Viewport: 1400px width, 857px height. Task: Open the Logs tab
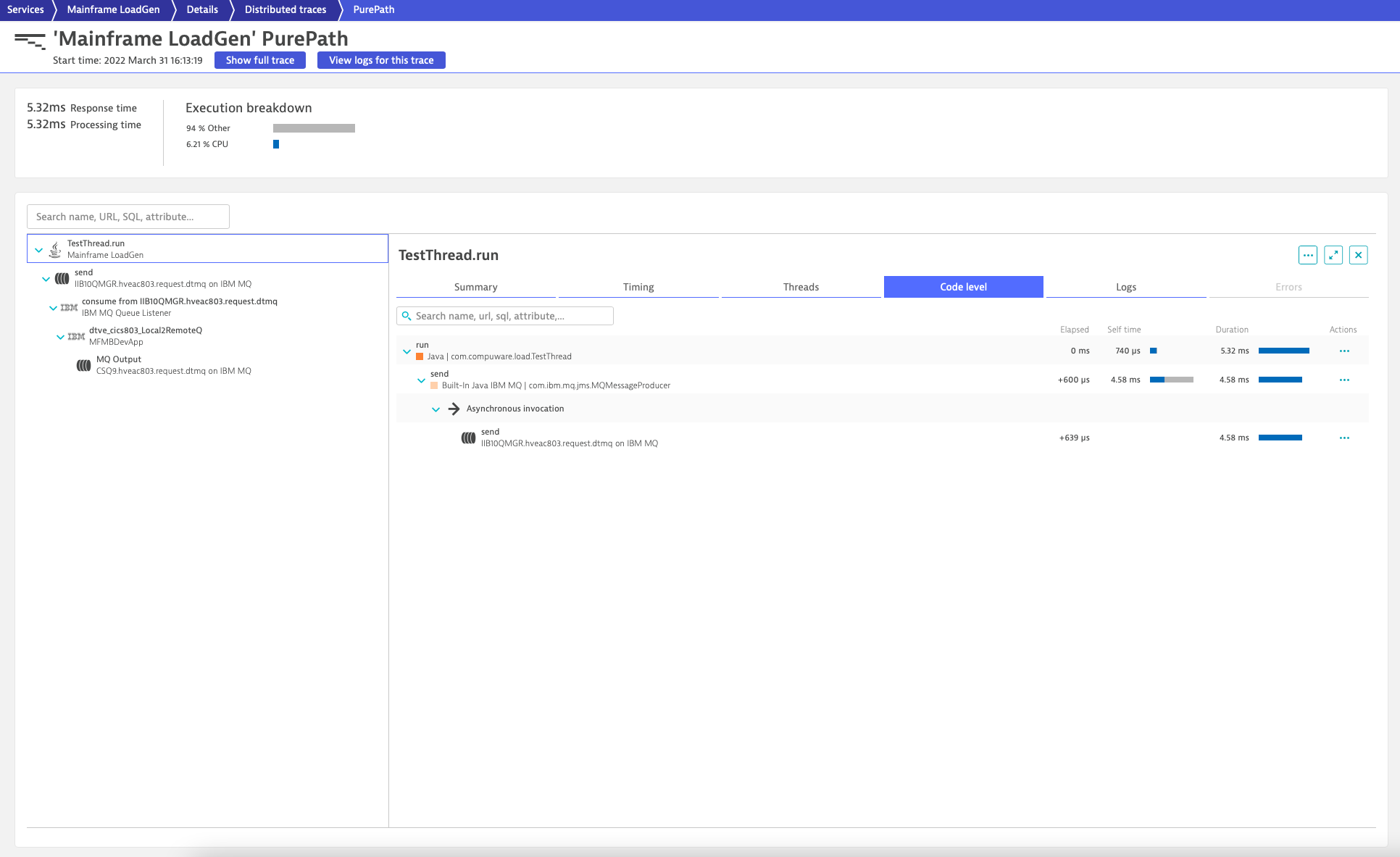(1126, 287)
